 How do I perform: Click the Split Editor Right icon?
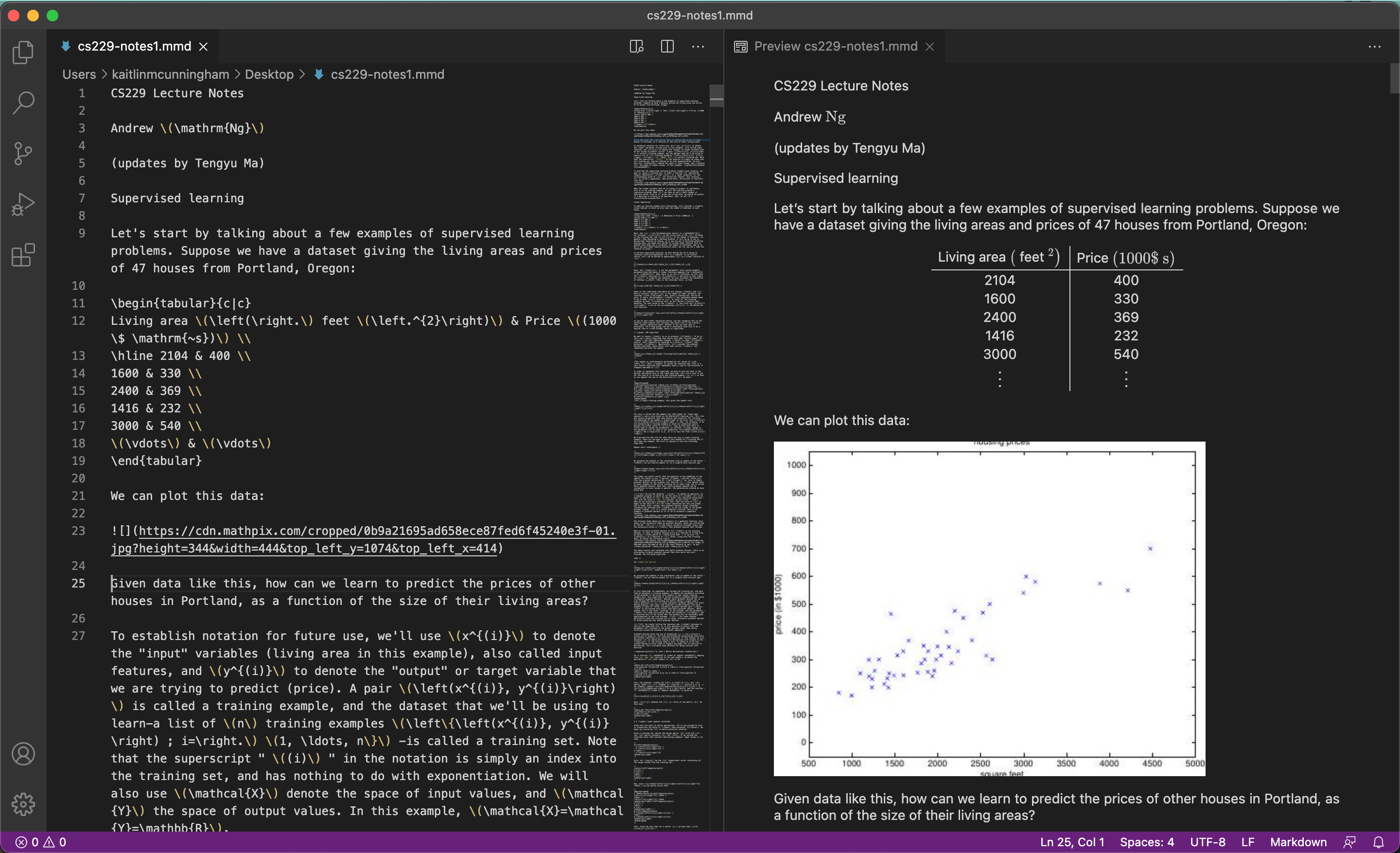click(x=667, y=47)
